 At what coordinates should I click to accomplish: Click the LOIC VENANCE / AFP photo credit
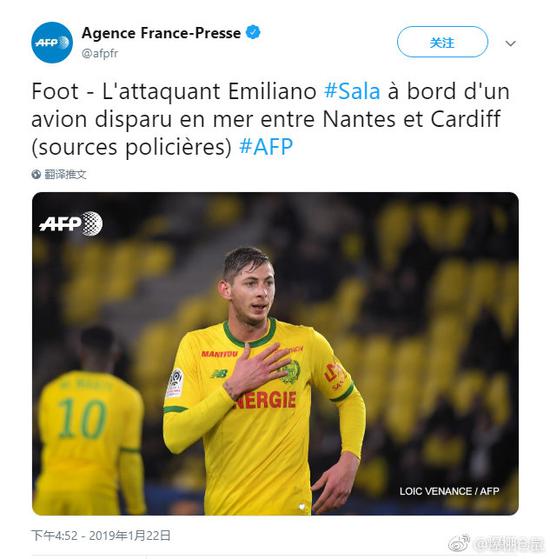click(449, 491)
